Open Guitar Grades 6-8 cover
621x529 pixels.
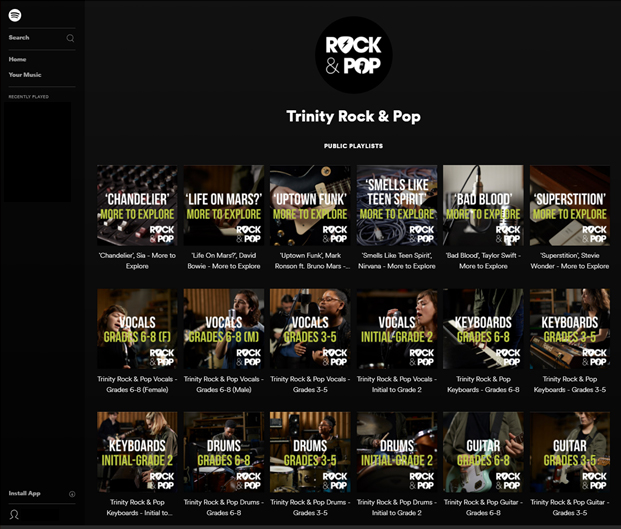[483, 452]
